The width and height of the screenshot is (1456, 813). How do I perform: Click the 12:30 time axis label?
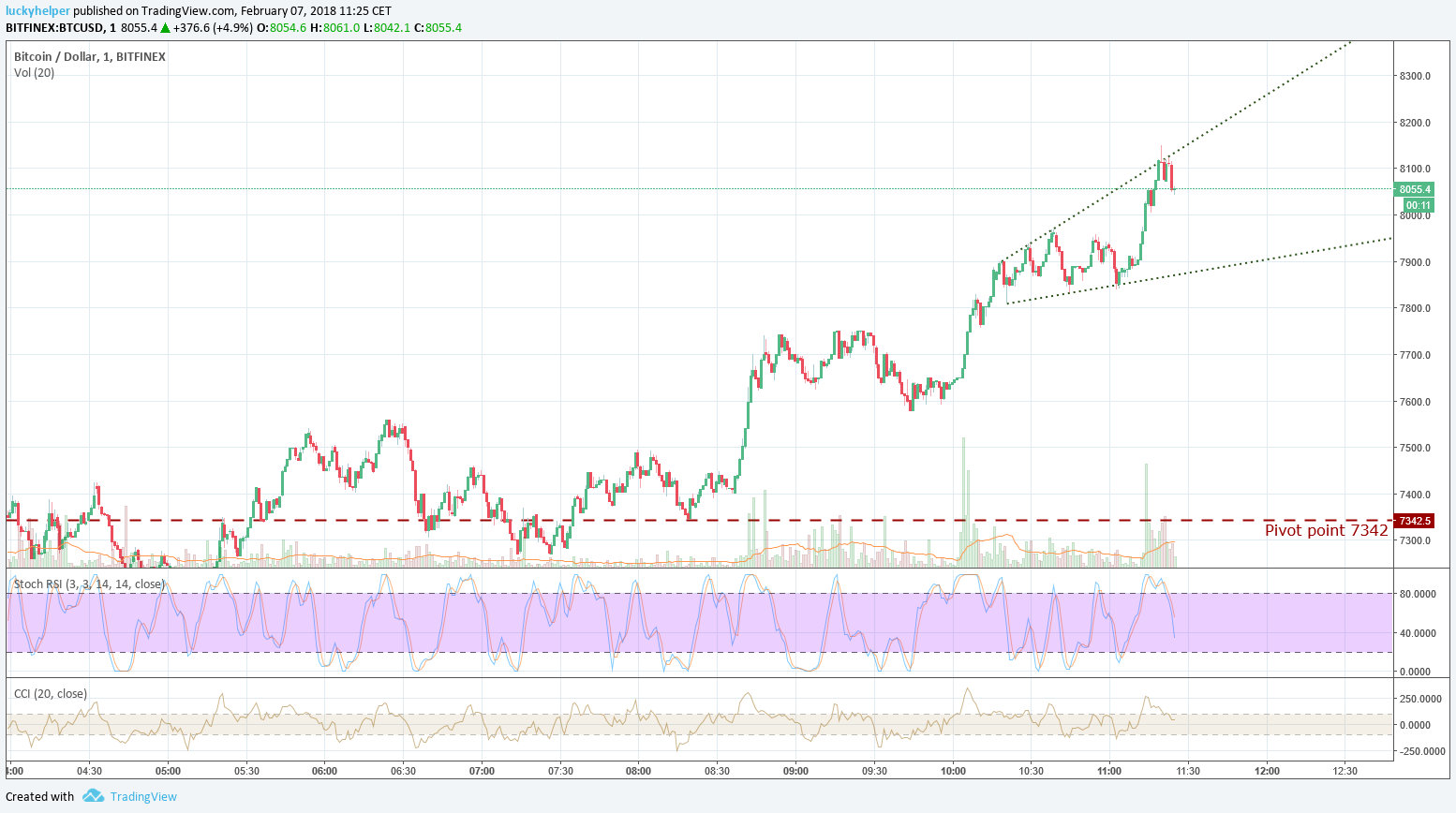click(1345, 771)
